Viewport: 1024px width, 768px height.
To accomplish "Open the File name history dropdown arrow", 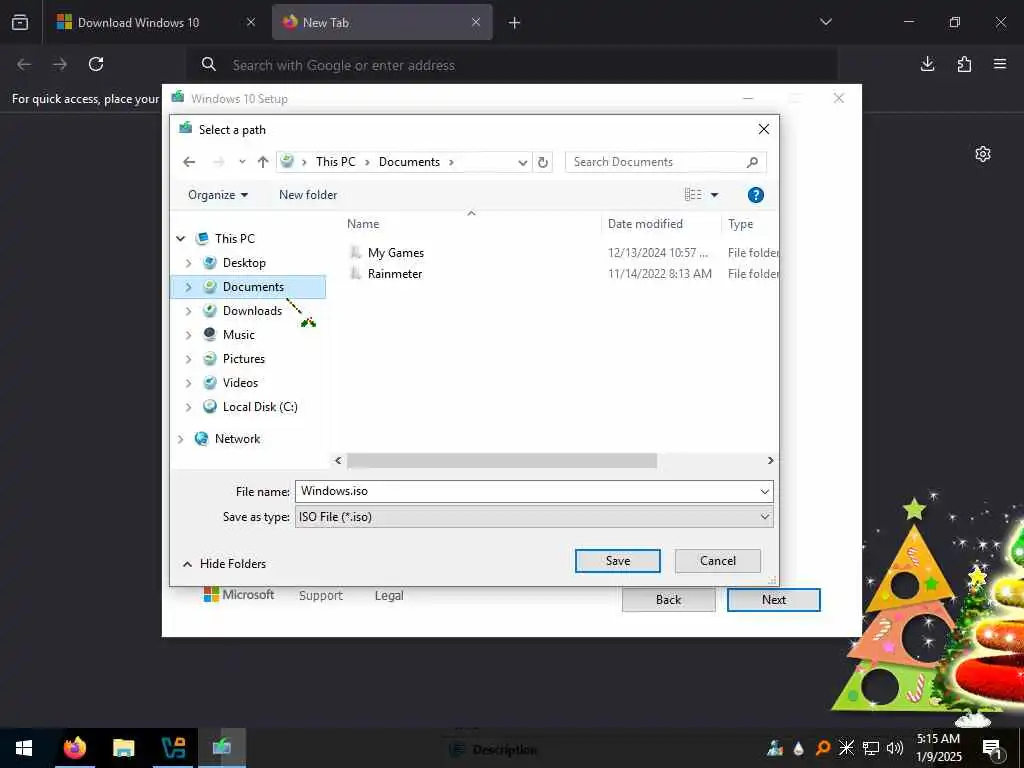I will pyautogui.click(x=765, y=491).
